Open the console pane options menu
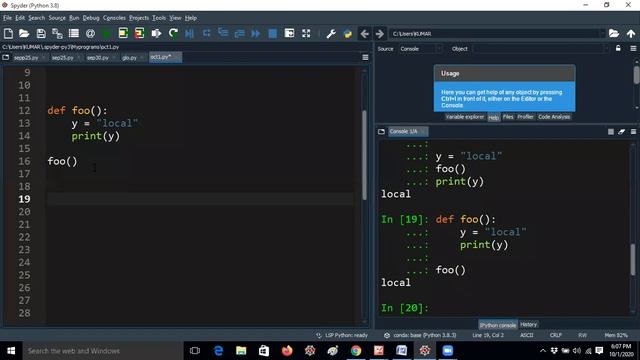The image size is (640, 360). [633, 131]
